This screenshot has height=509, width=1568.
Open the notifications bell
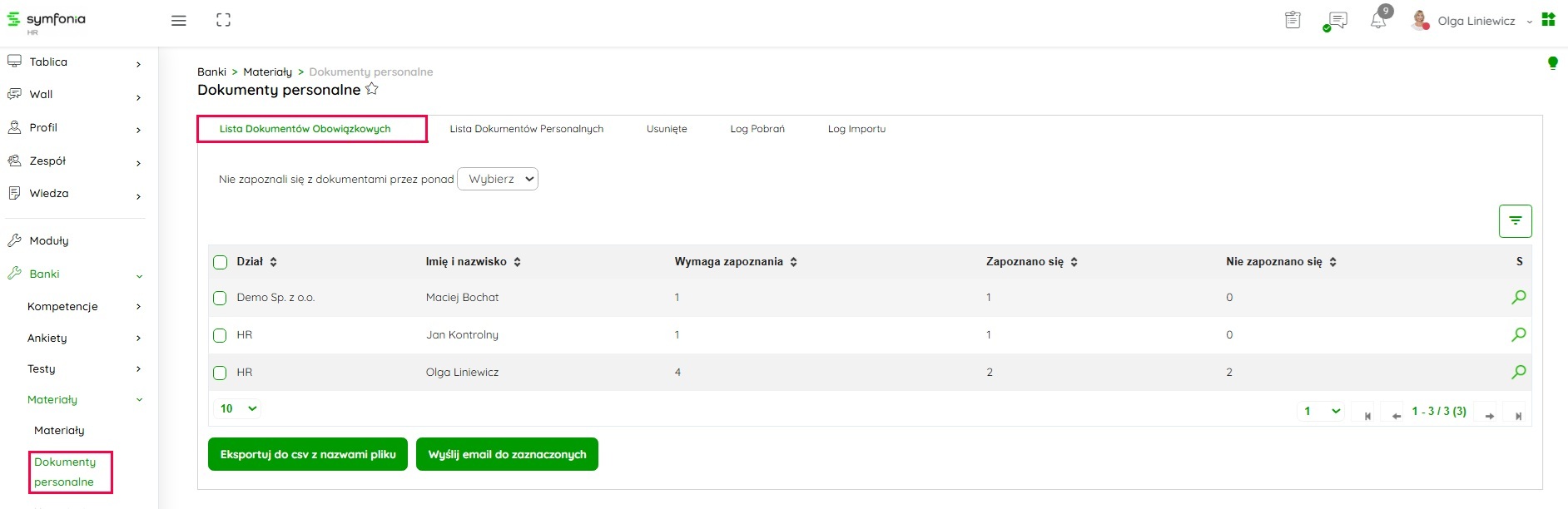[1378, 21]
